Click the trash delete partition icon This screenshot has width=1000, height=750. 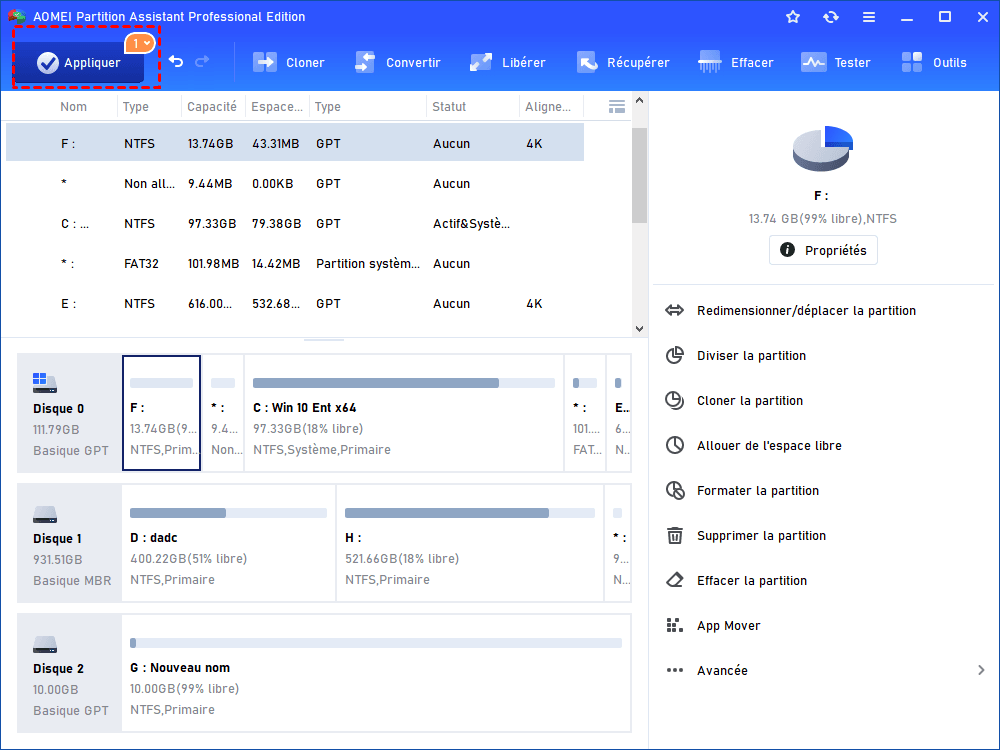coord(675,536)
